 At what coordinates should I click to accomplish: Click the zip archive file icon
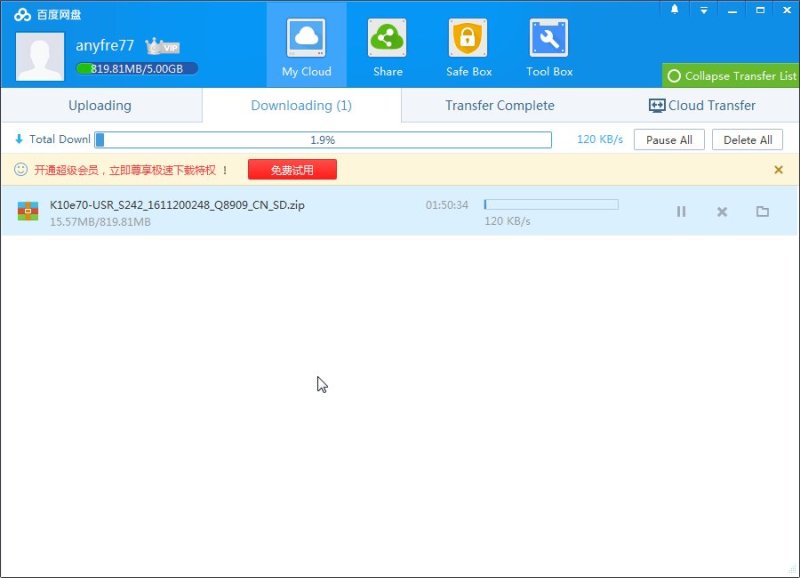point(28,211)
